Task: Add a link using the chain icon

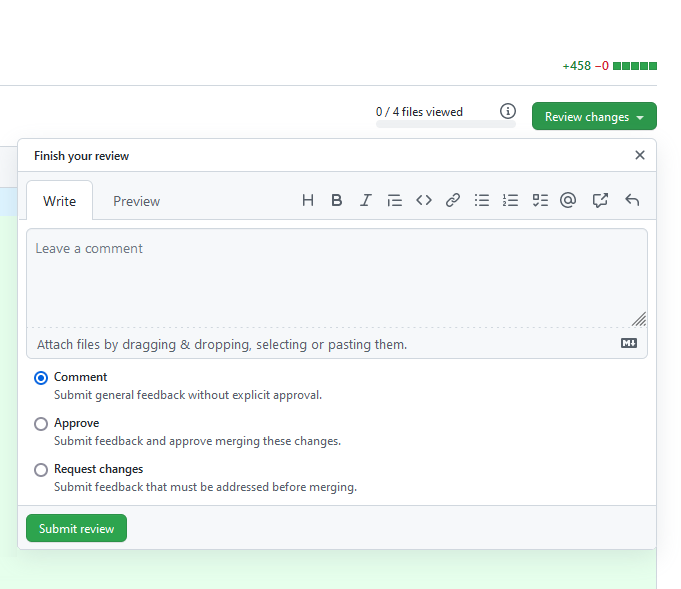Action: coord(453,200)
